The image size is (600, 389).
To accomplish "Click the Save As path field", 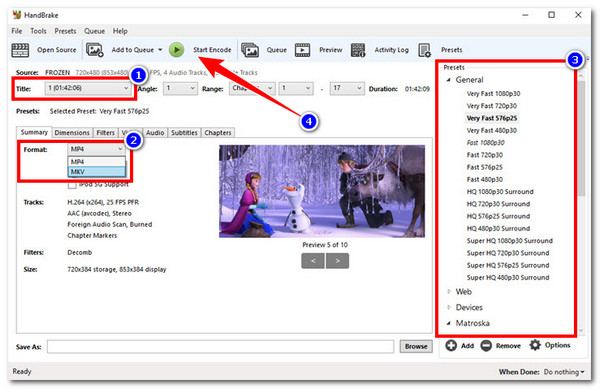I will [x=220, y=347].
